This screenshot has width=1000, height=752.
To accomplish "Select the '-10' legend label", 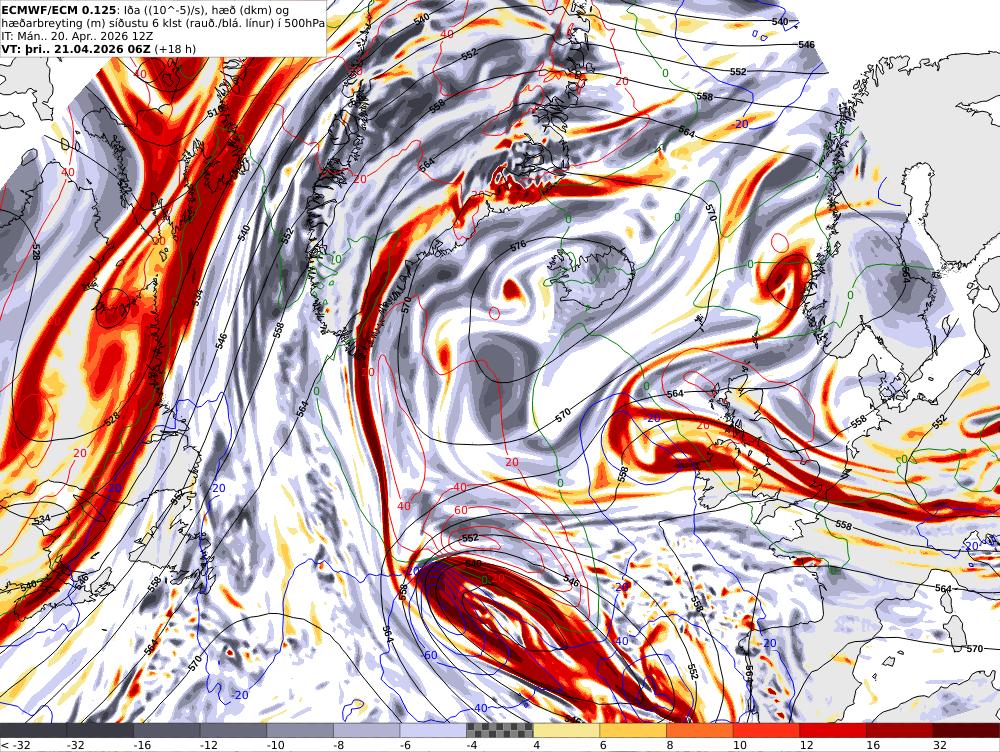I will pos(275,745).
